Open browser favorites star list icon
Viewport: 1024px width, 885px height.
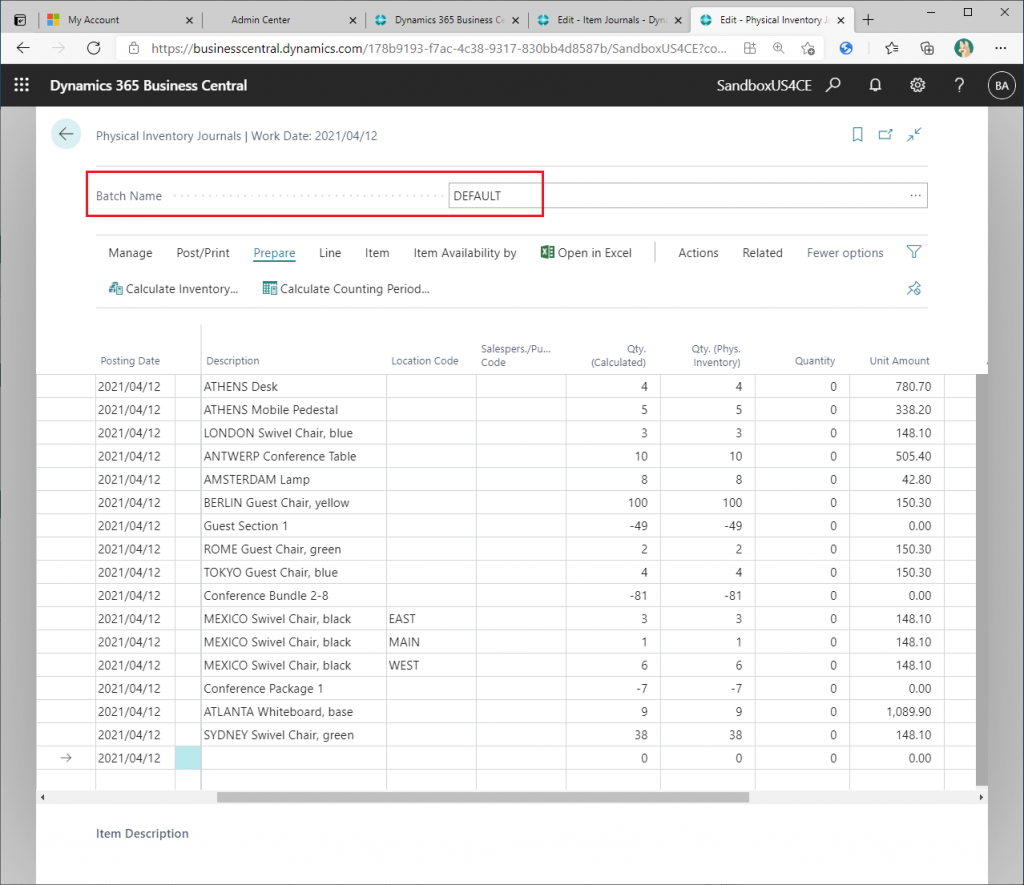pos(891,48)
